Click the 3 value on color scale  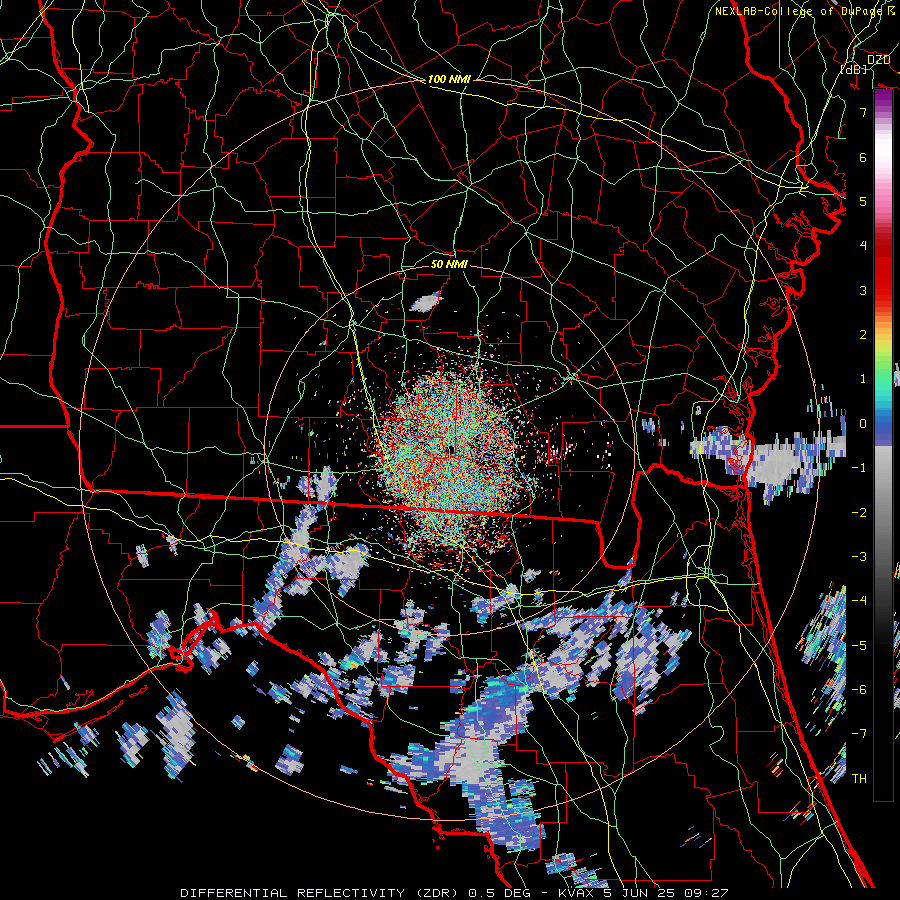point(863,290)
